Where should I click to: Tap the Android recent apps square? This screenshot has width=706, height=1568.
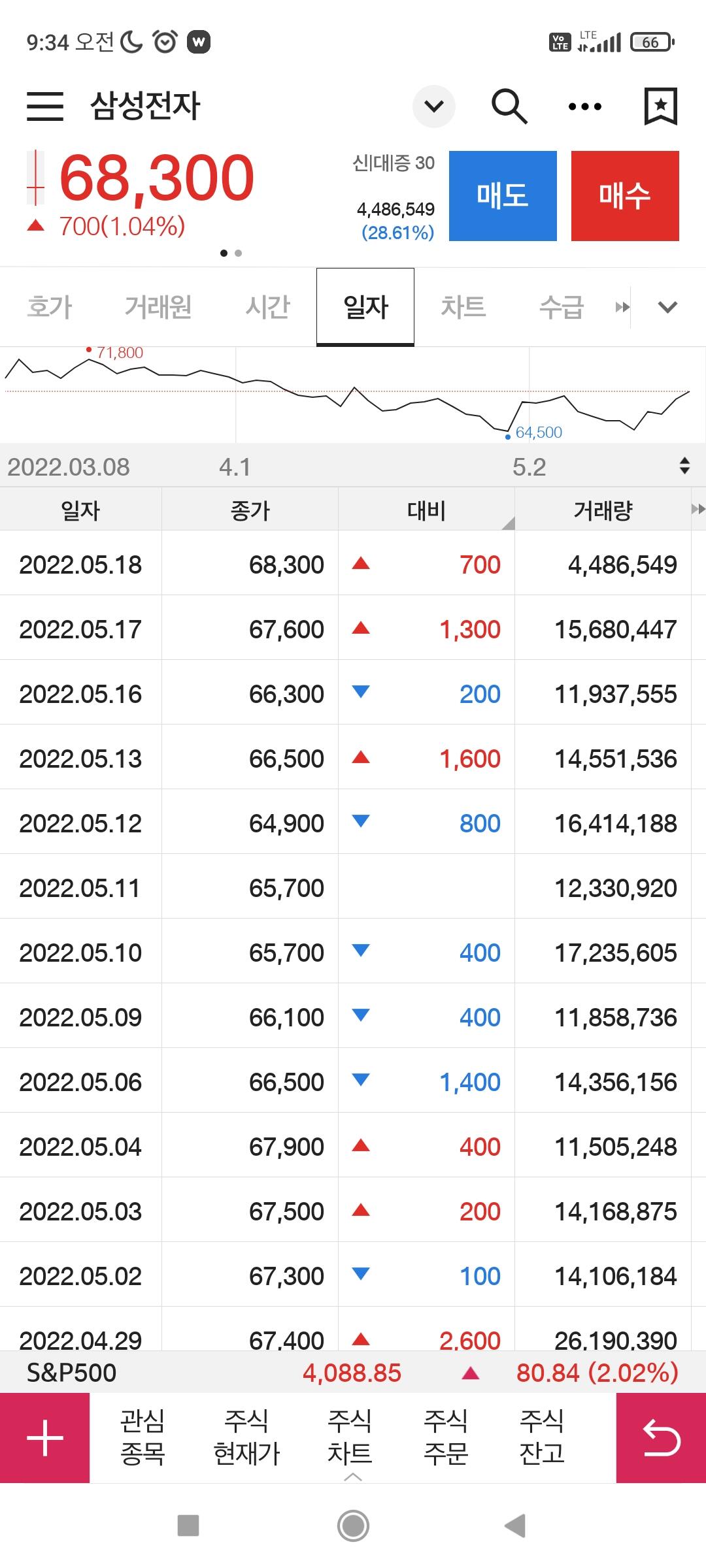coord(188,1526)
